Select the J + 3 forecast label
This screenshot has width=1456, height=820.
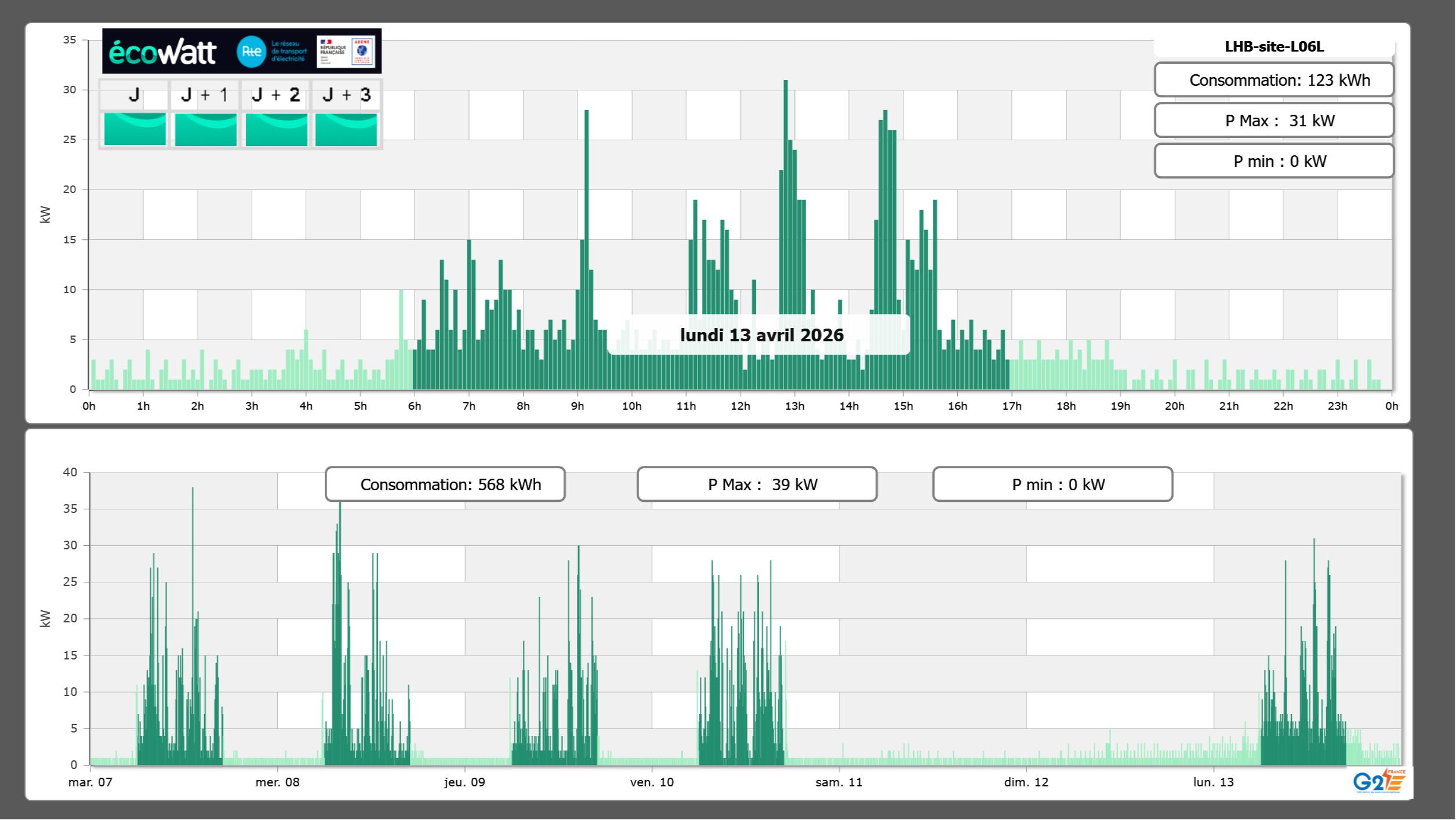(346, 95)
